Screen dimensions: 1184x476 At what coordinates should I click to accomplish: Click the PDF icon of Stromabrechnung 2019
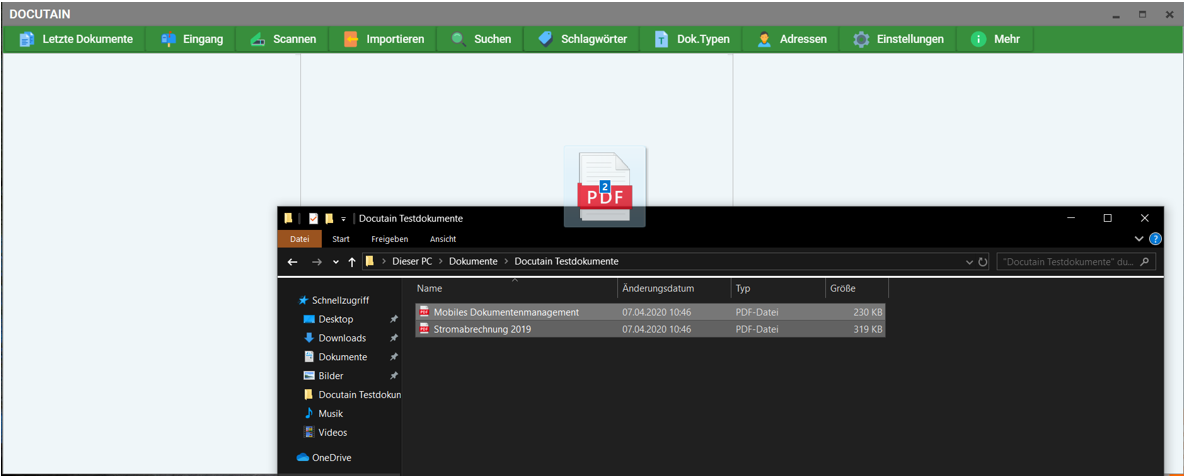tap(424, 329)
